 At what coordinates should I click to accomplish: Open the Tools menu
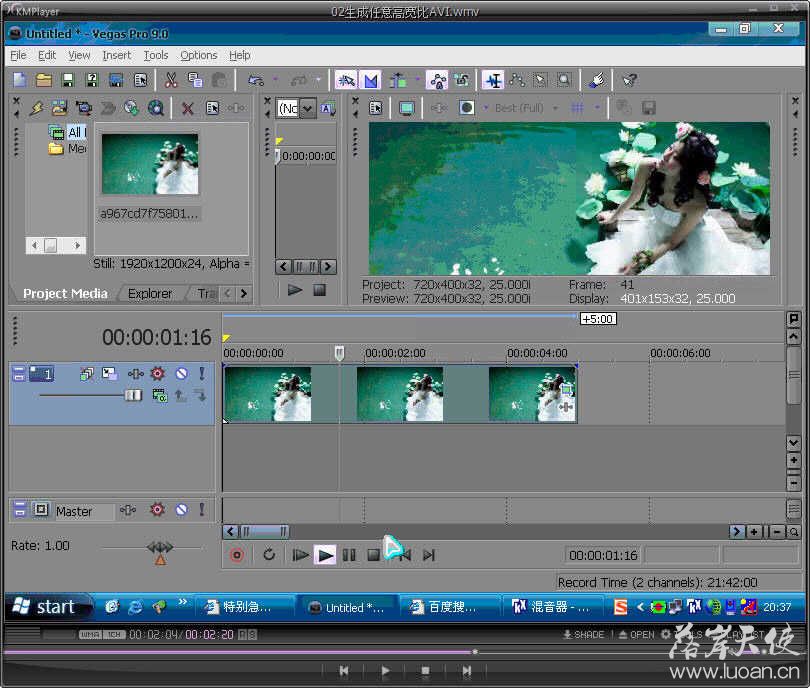click(x=155, y=55)
